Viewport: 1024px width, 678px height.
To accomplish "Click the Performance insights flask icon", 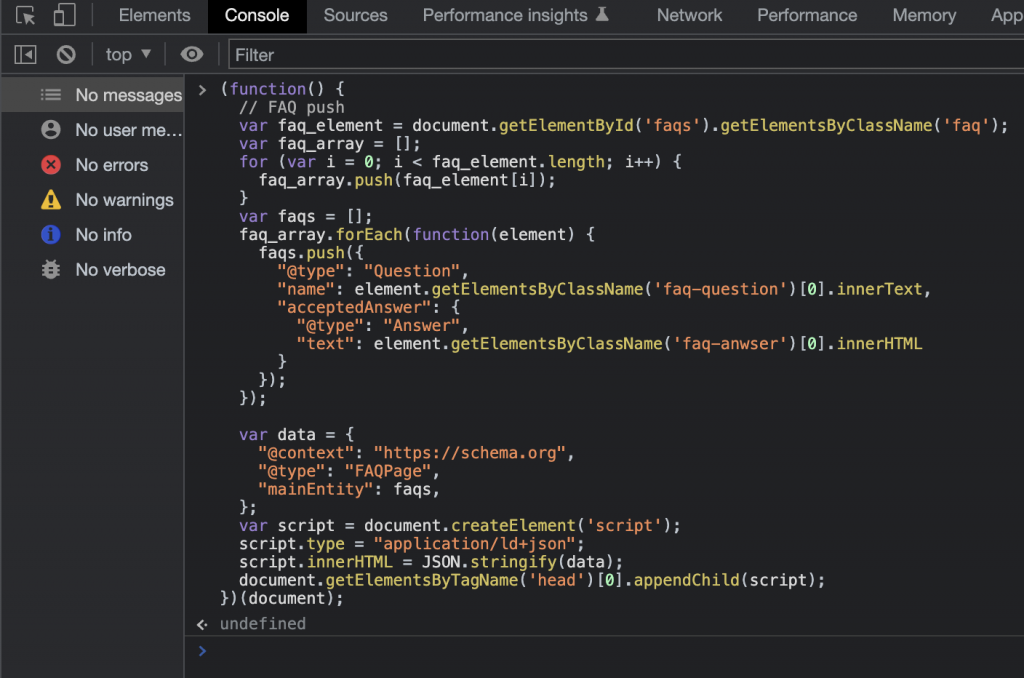I will [x=602, y=14].
